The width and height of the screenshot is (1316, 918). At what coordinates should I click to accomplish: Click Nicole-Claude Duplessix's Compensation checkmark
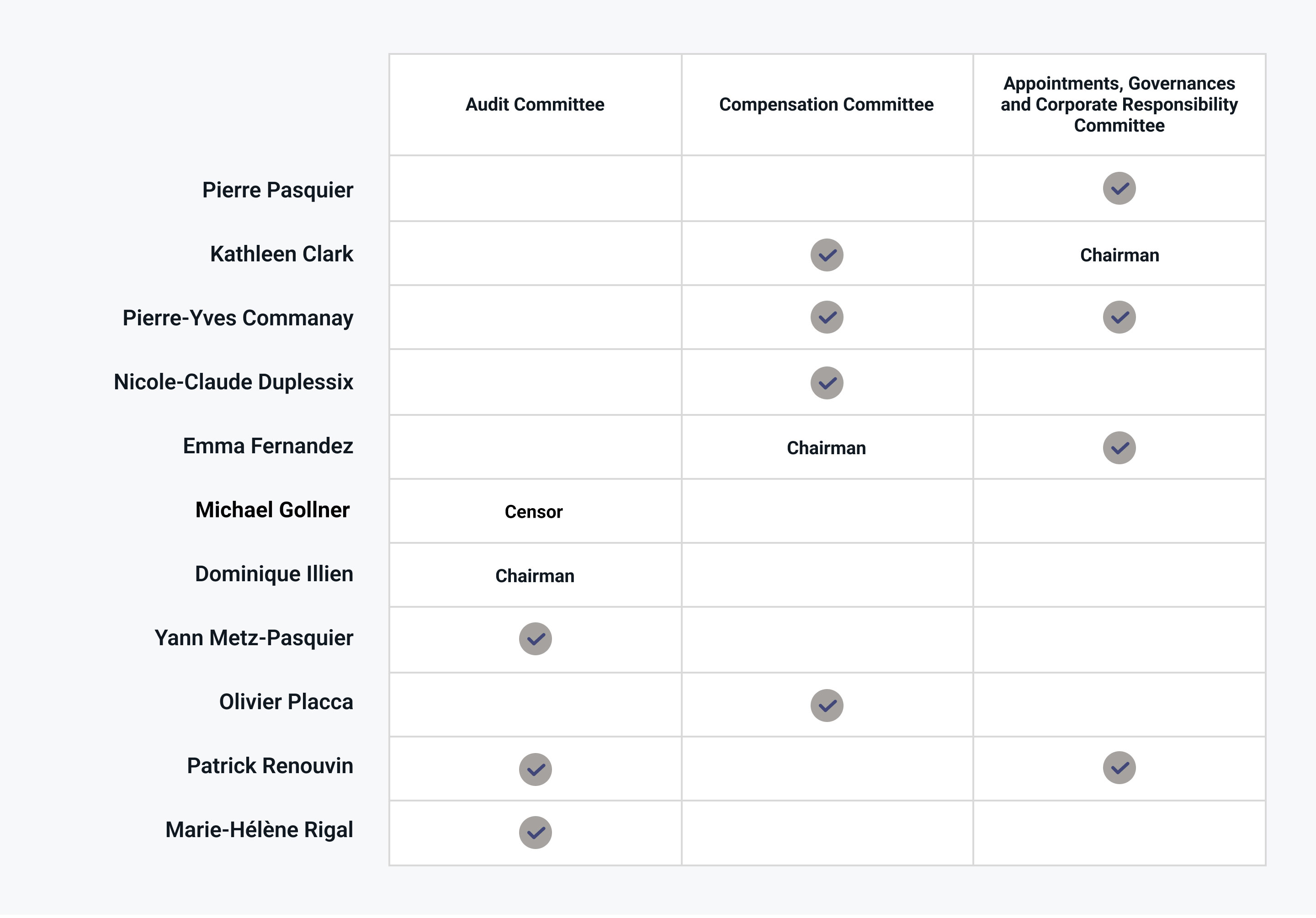point(827,383)
